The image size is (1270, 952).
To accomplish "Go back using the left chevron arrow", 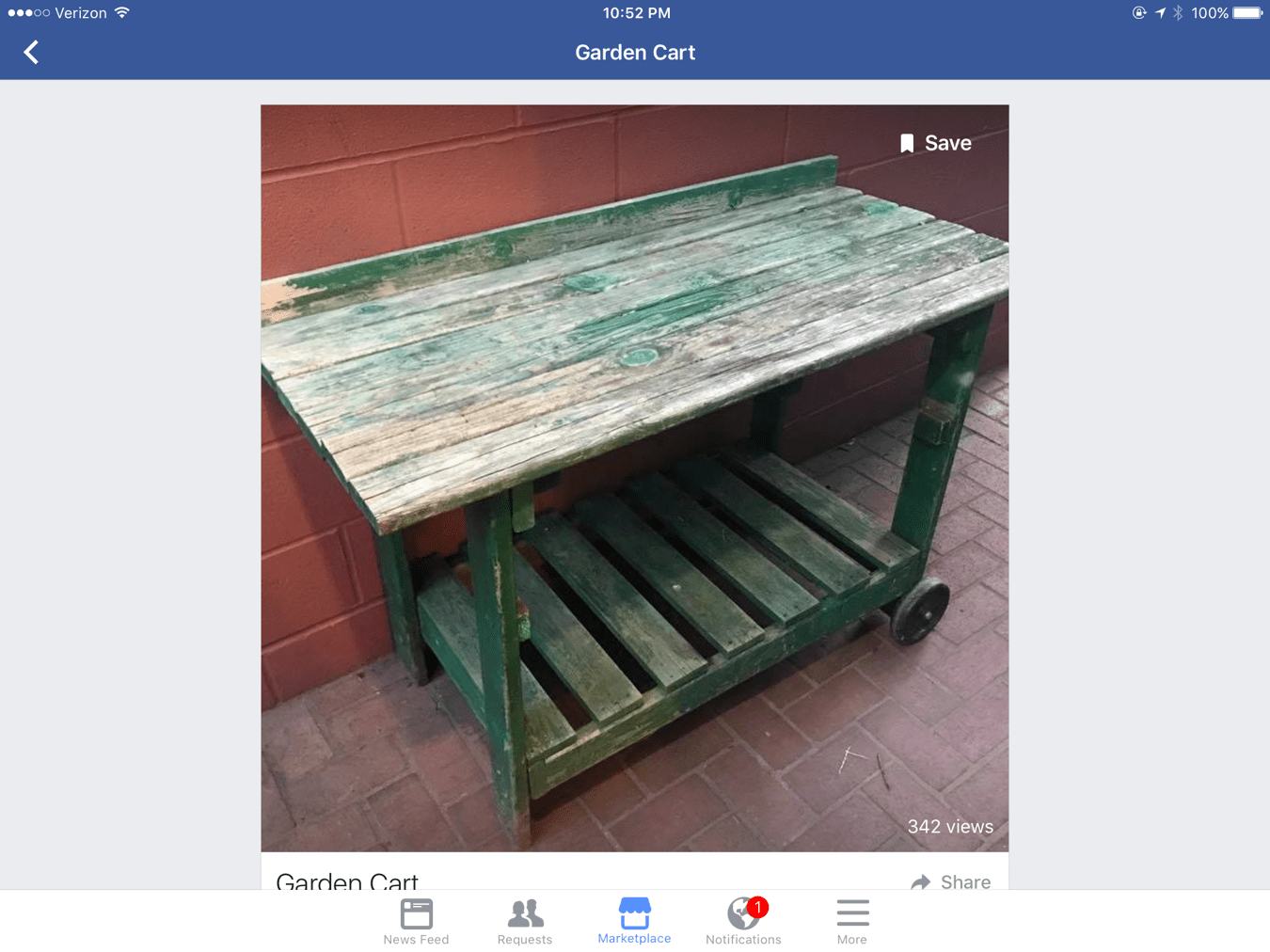I will coord(31,53).
